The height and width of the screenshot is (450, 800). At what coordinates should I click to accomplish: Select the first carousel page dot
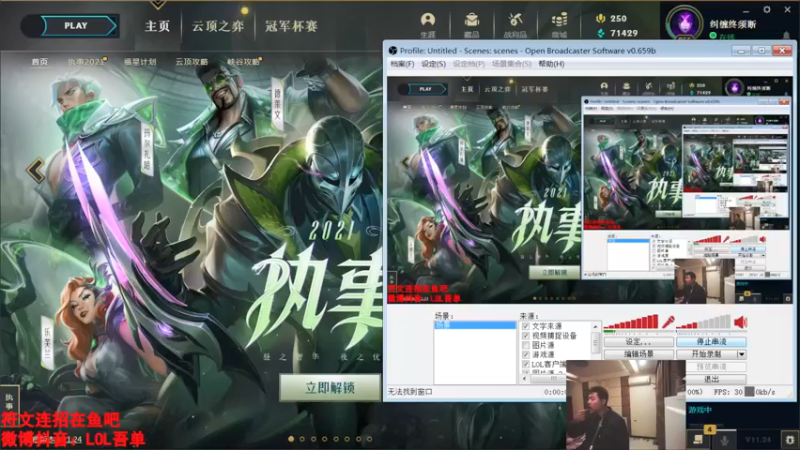pos(291,439)
